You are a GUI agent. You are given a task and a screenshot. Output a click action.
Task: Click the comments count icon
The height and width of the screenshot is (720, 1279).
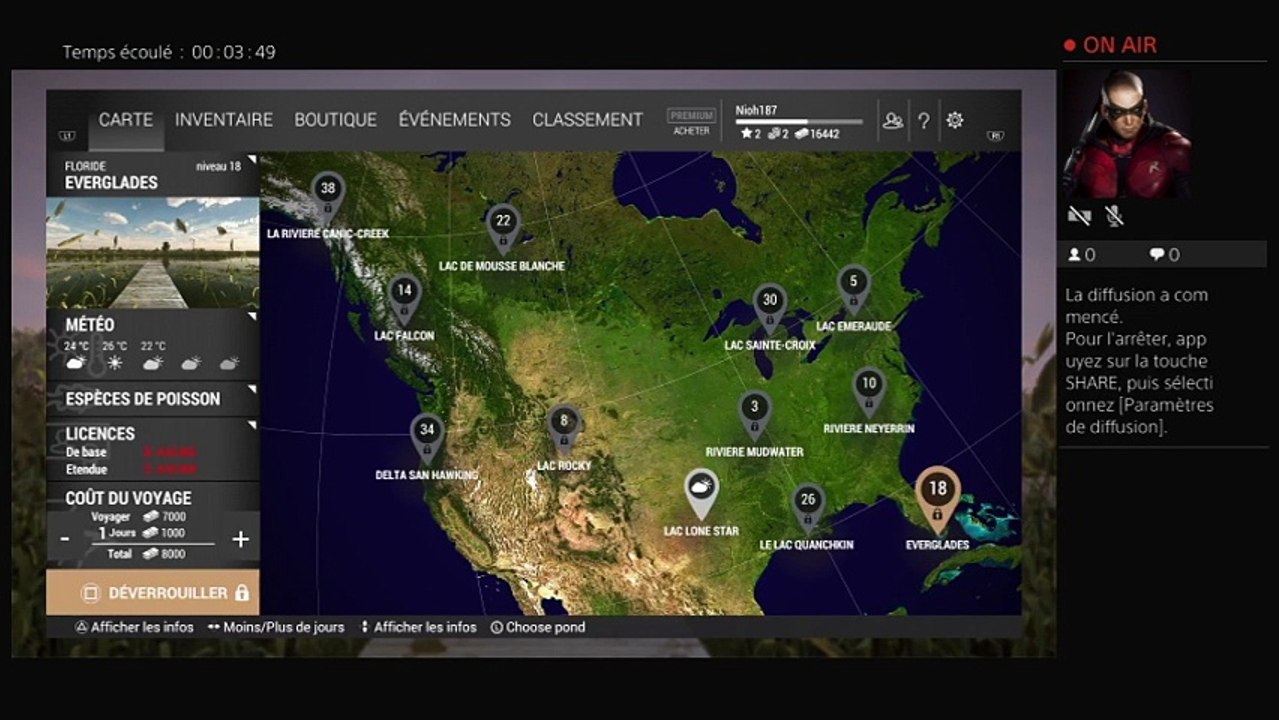[1156, 255]
